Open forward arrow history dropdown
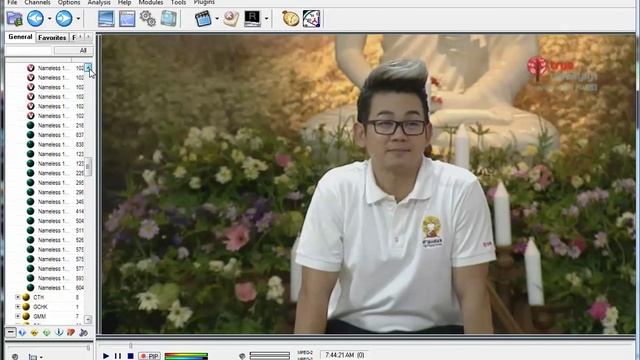Viewport: 640px width, 360px height. point(78,19)
